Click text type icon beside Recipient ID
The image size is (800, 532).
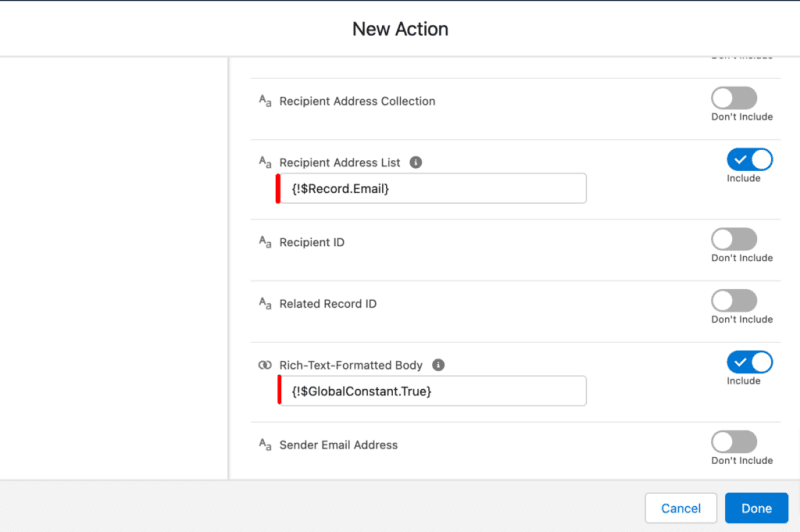(x=265, y=243)
